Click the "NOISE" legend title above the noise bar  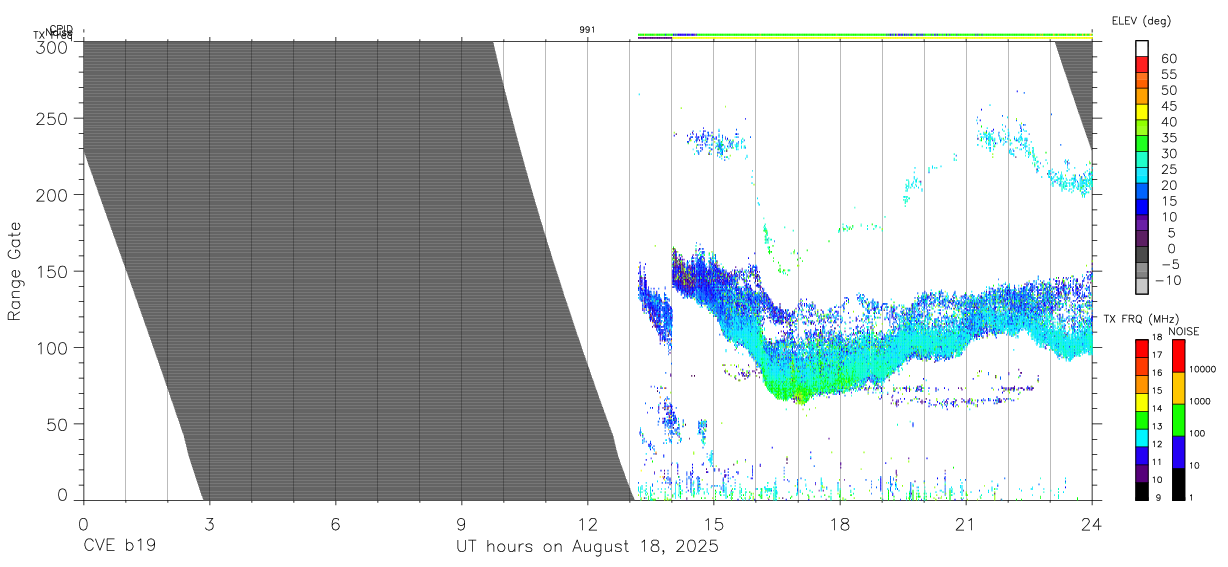(x=1184, y=331)
